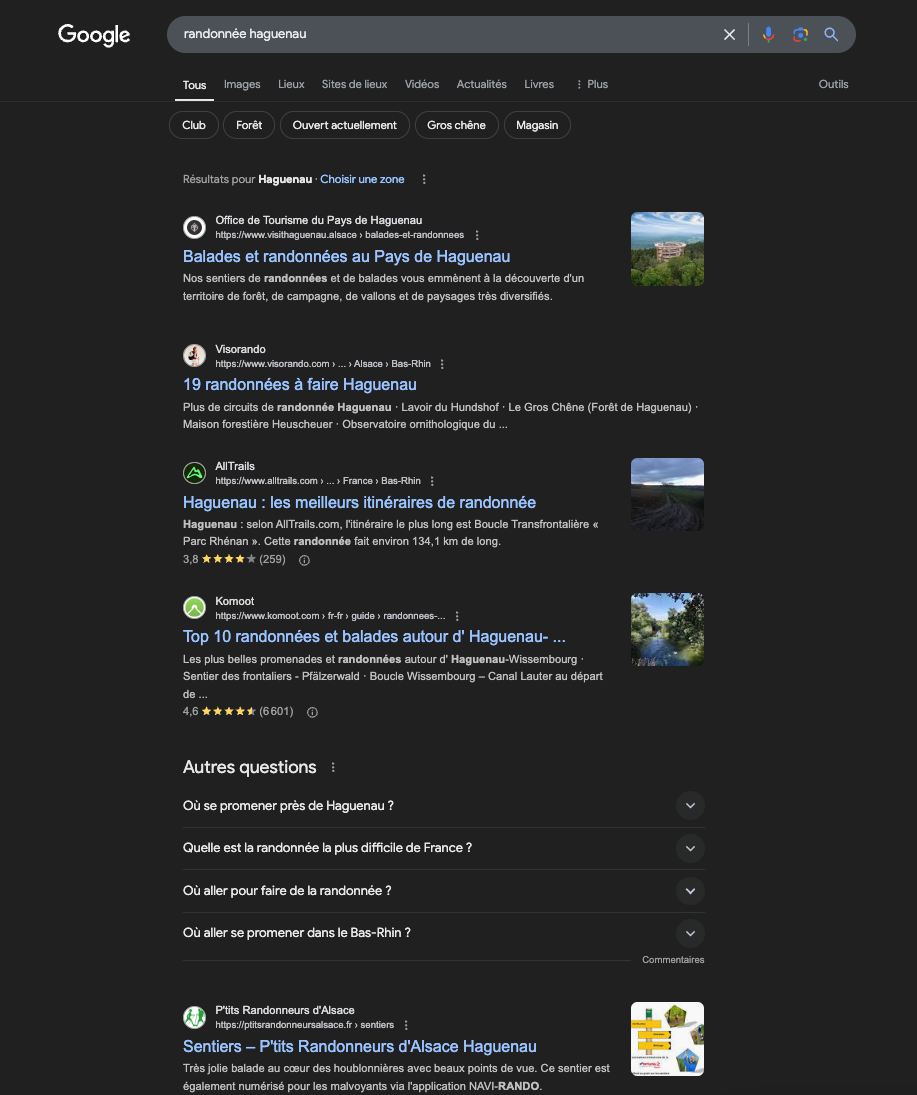Switch to the Livres tab

[x=539, y=84]
